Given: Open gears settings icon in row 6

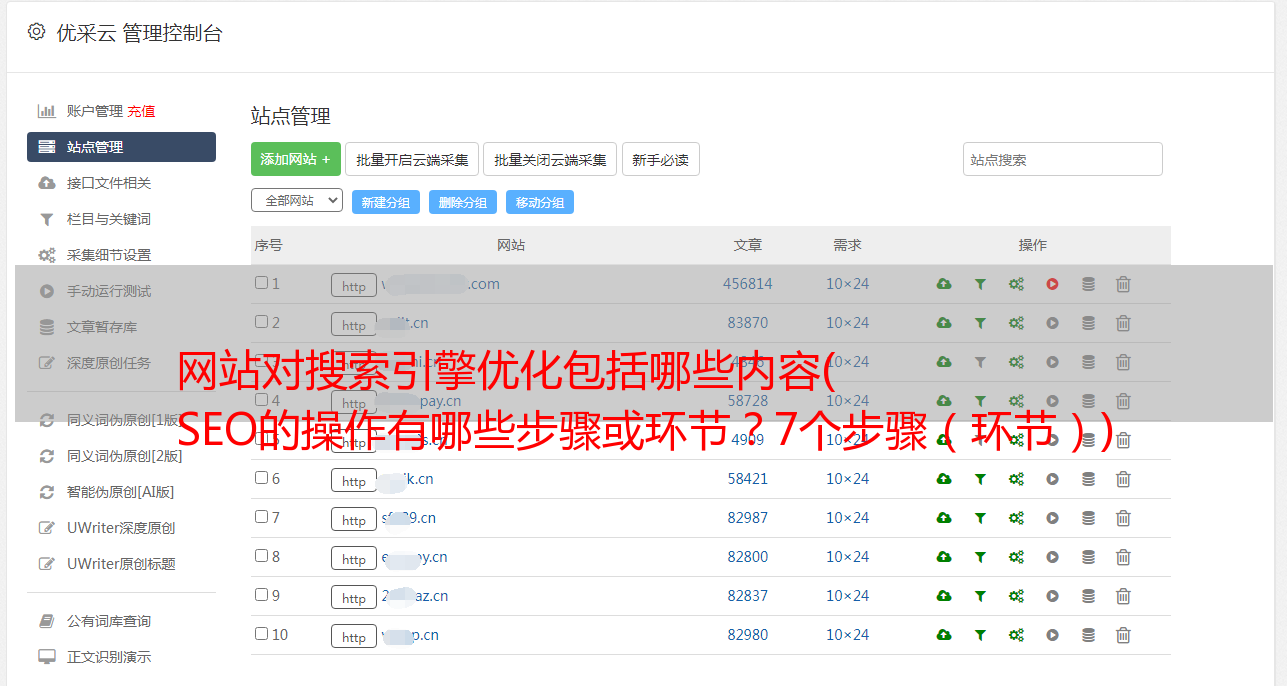Looking at the screenshot, I should [x=1016, y=479].
